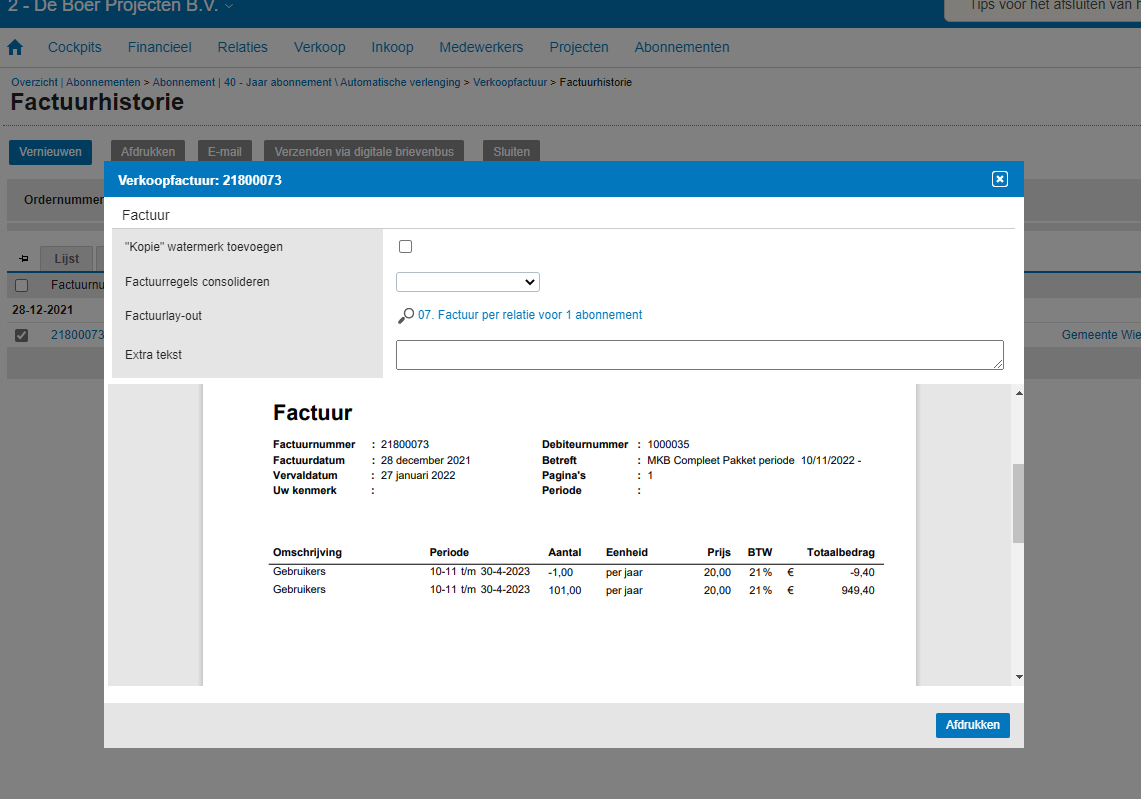This screenshot has width=1141, height=799.
Task: Open the Abonnementen menu
Action: pos(681,47)
